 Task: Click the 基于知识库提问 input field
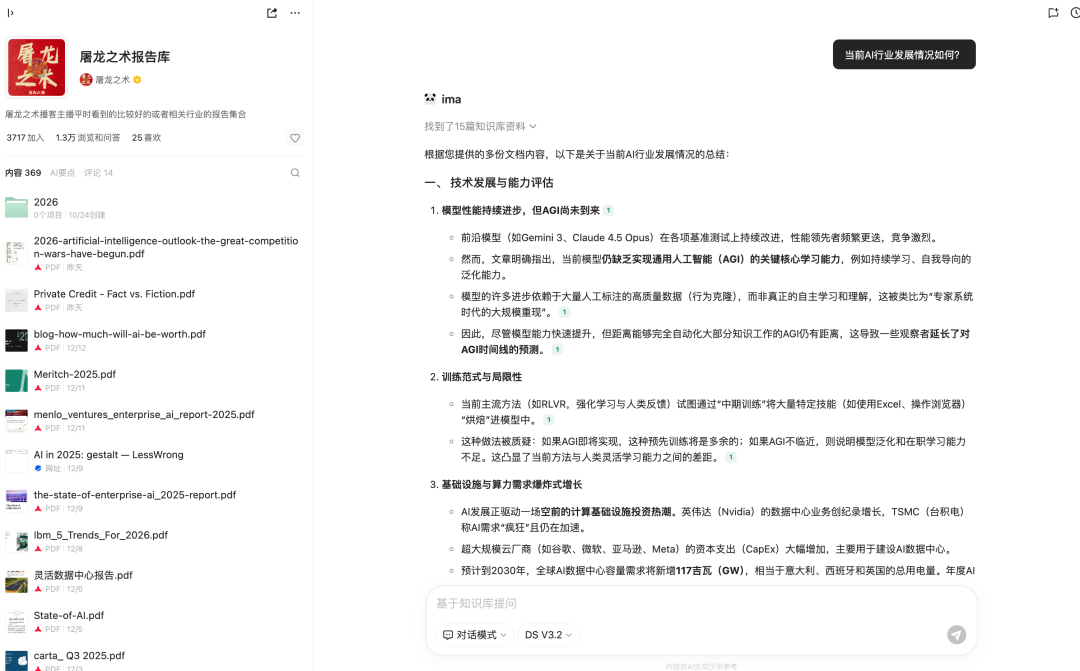[x=600, y=602]
